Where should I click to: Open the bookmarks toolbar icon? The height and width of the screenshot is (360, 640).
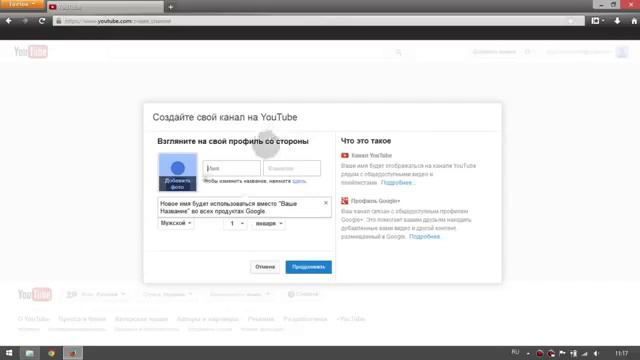point(598,20)
